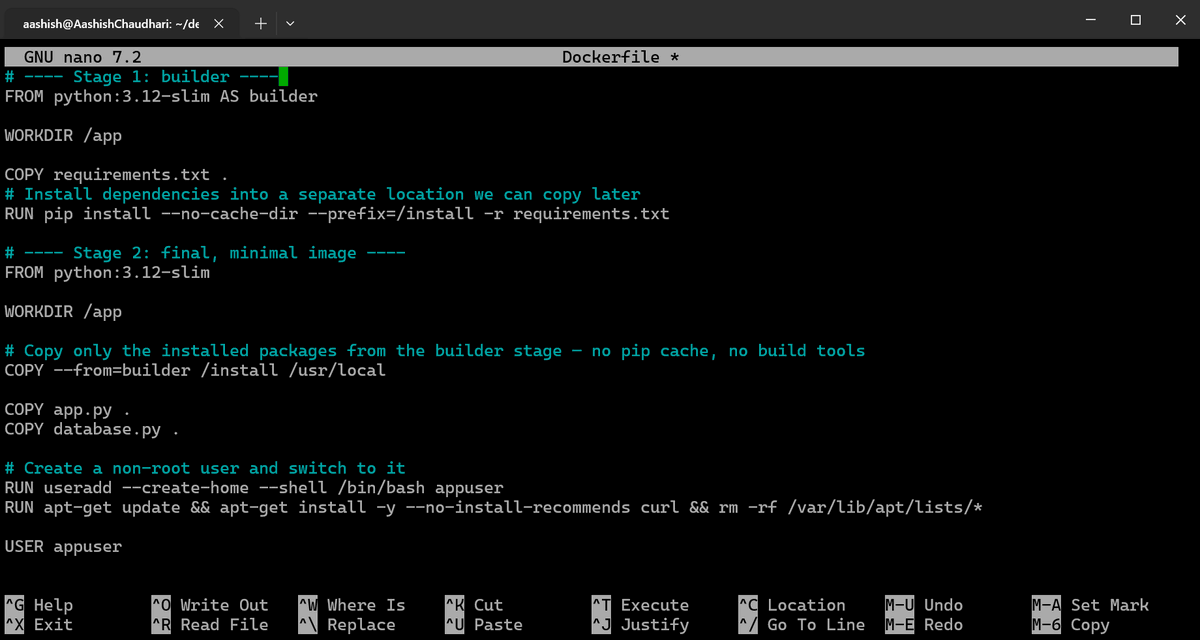Click the Stage 2: final, minimal image comment
This screenshot has height=640, width=1200.
[x=205, y=253]
